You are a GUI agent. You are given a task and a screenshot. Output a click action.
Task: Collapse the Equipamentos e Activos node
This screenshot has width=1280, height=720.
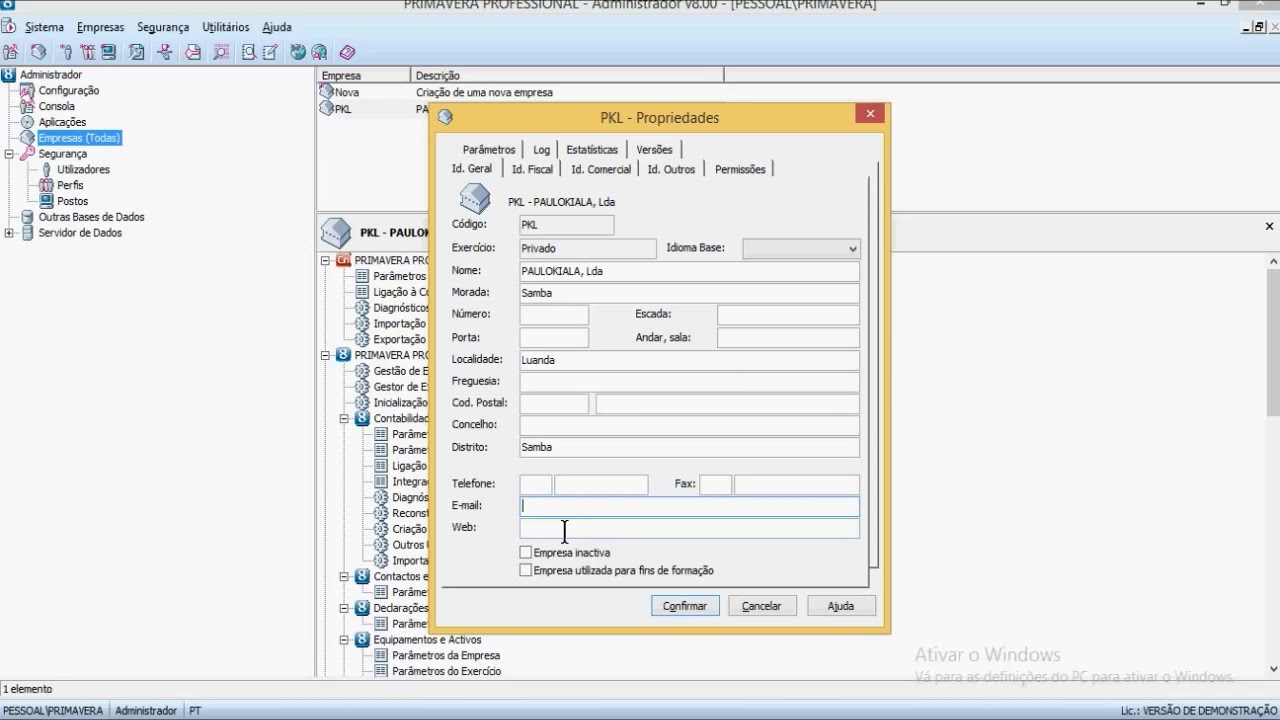[344, 640]
